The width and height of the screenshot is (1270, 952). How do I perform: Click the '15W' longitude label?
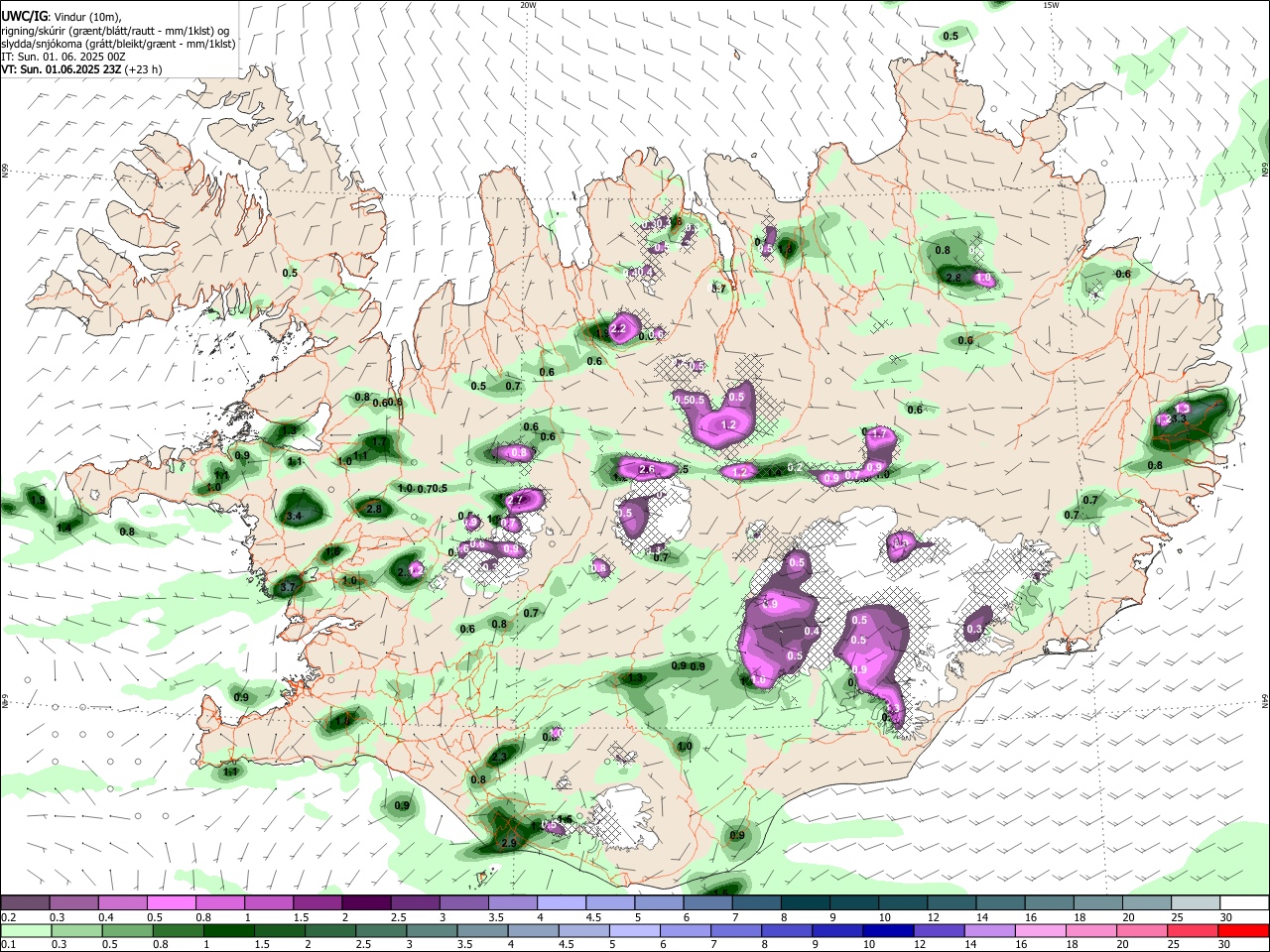[x=1051, y=5]
